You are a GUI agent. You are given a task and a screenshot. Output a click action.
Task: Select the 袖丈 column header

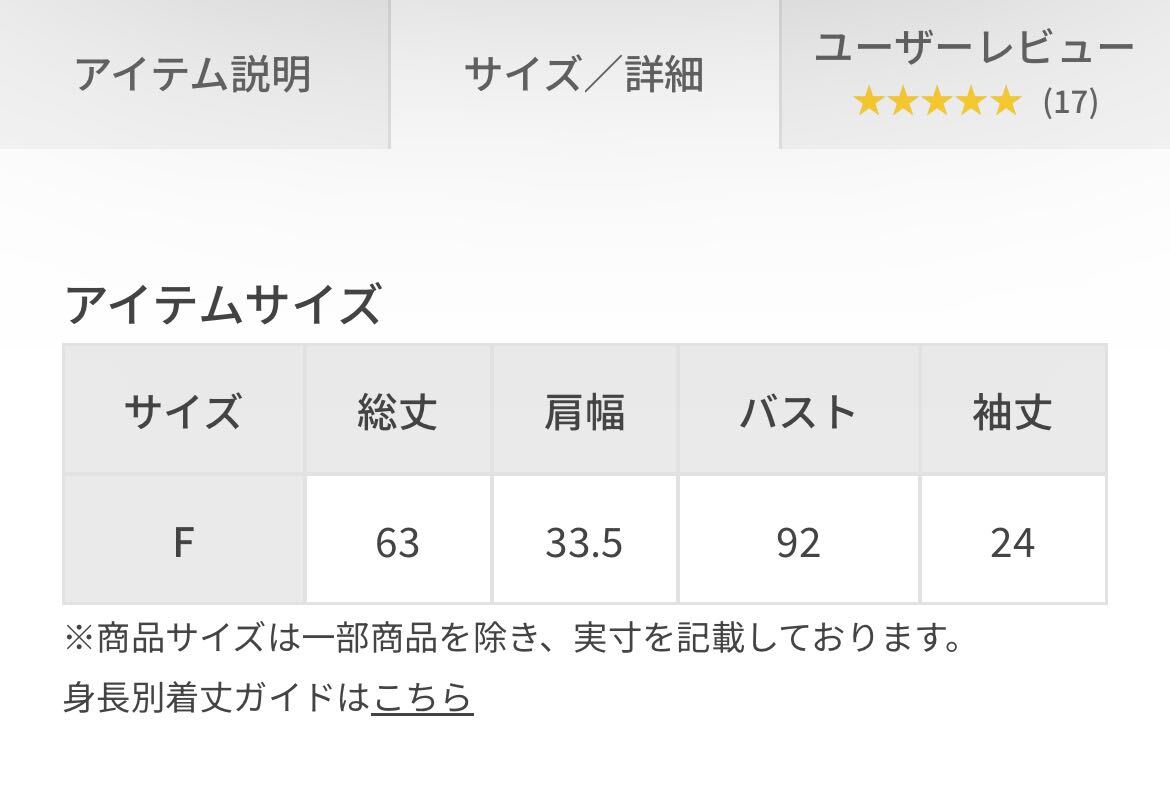point(1012,411)
